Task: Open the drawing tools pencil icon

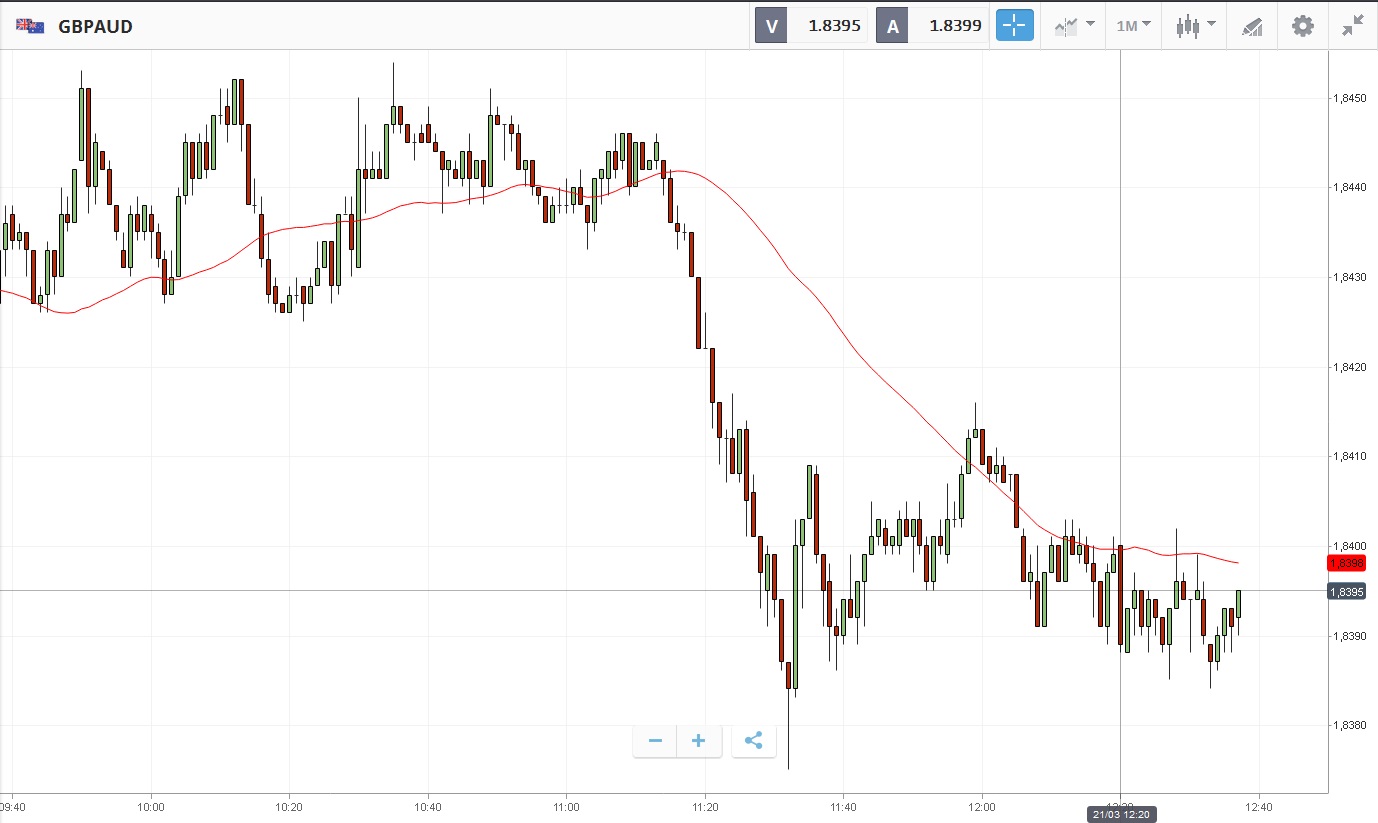Action: tap(1252, 26)
